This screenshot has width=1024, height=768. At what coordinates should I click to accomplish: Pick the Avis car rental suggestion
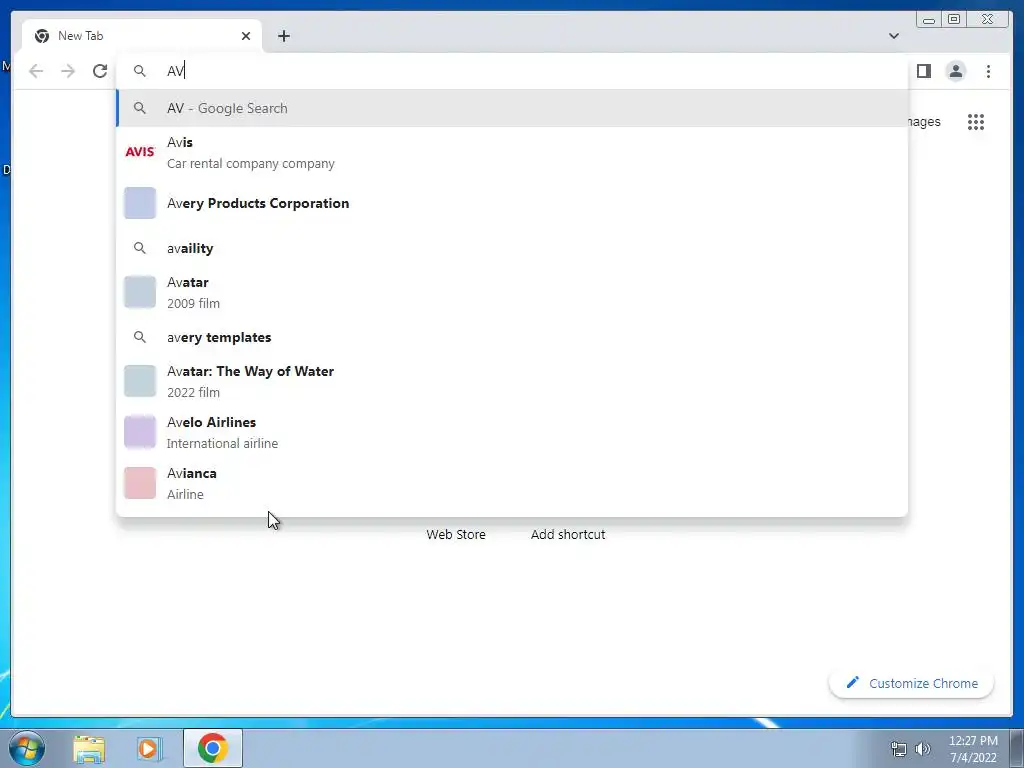click(x=512, y=152)
